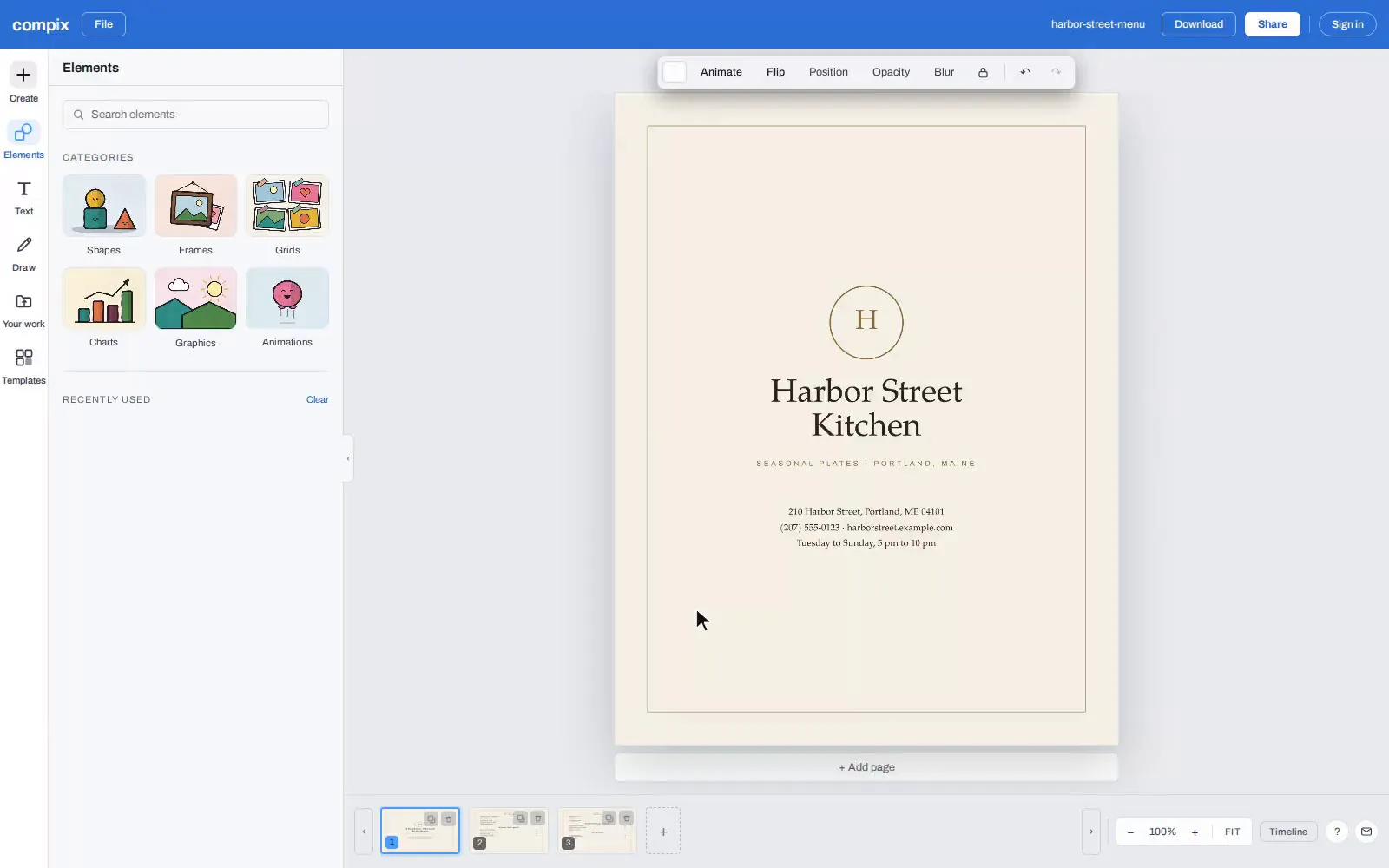Select the Draw pencil tool

pyautogui.click(x=23, y=253)
